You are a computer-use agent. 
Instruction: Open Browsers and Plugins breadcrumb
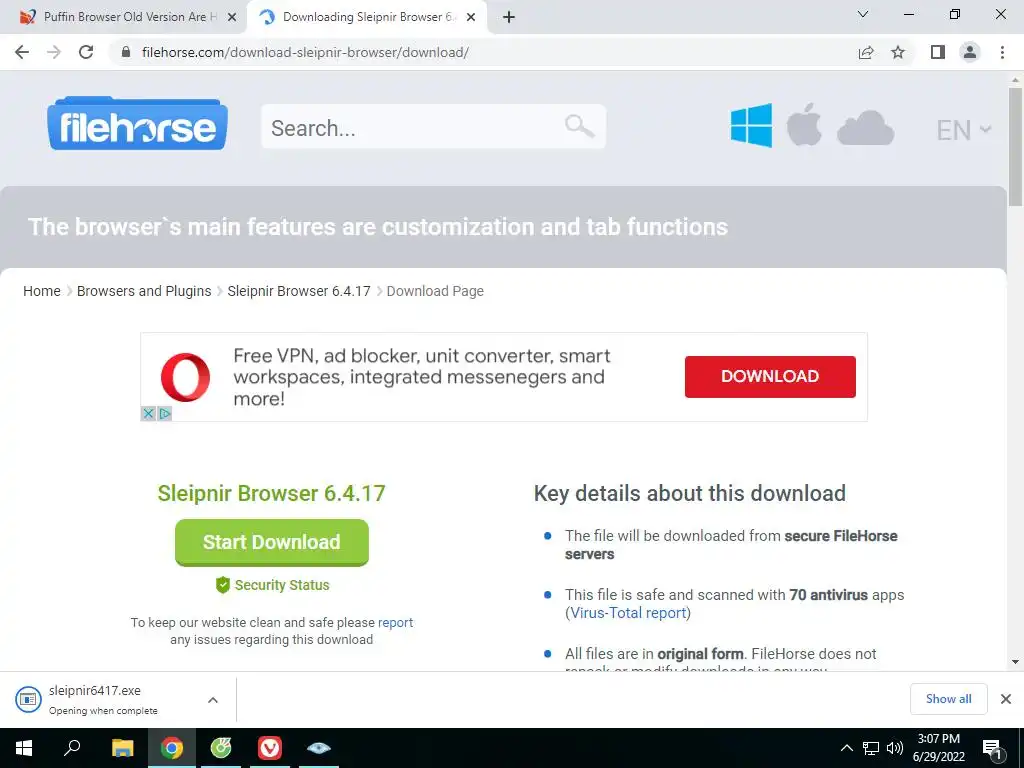(x=144, y=291)
